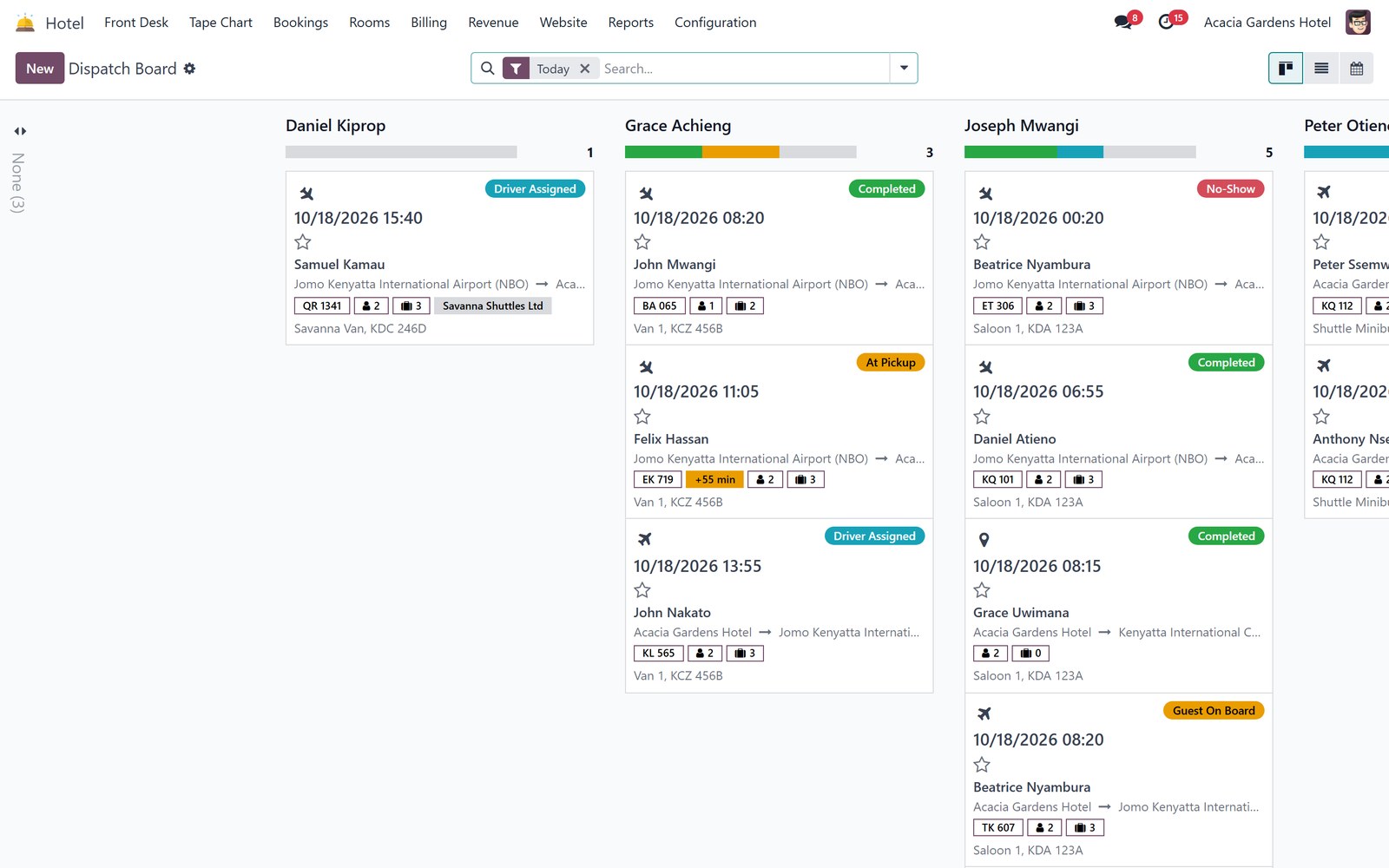Star the Samuel Kamau transfer
The width and height of the screenshot is (1389, 868).
click(x=303, y=242)
